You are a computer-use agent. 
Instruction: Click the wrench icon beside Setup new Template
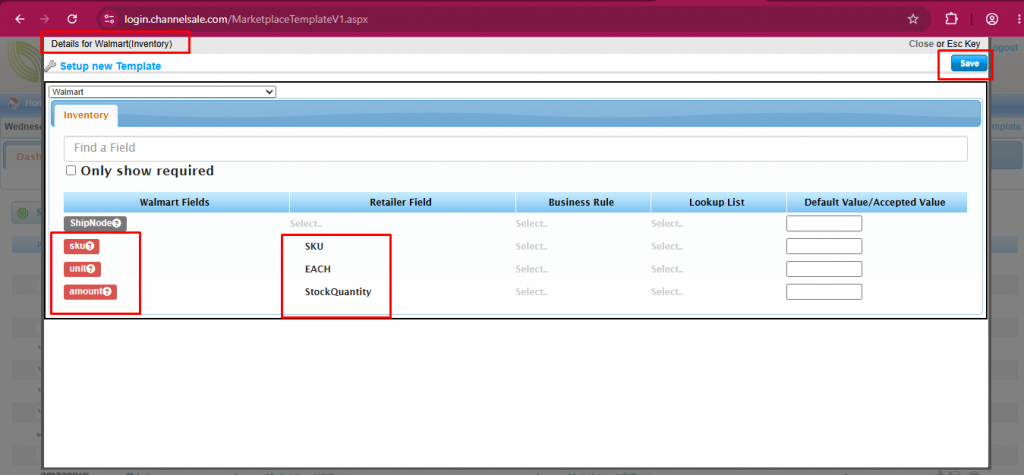50,65
